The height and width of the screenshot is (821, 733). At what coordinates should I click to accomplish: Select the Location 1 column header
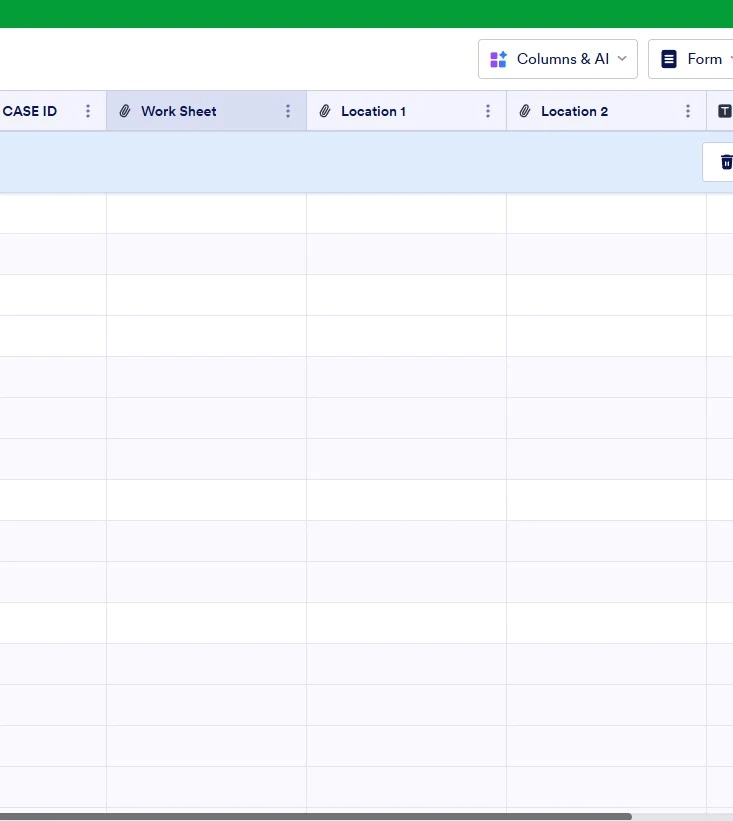406,111
